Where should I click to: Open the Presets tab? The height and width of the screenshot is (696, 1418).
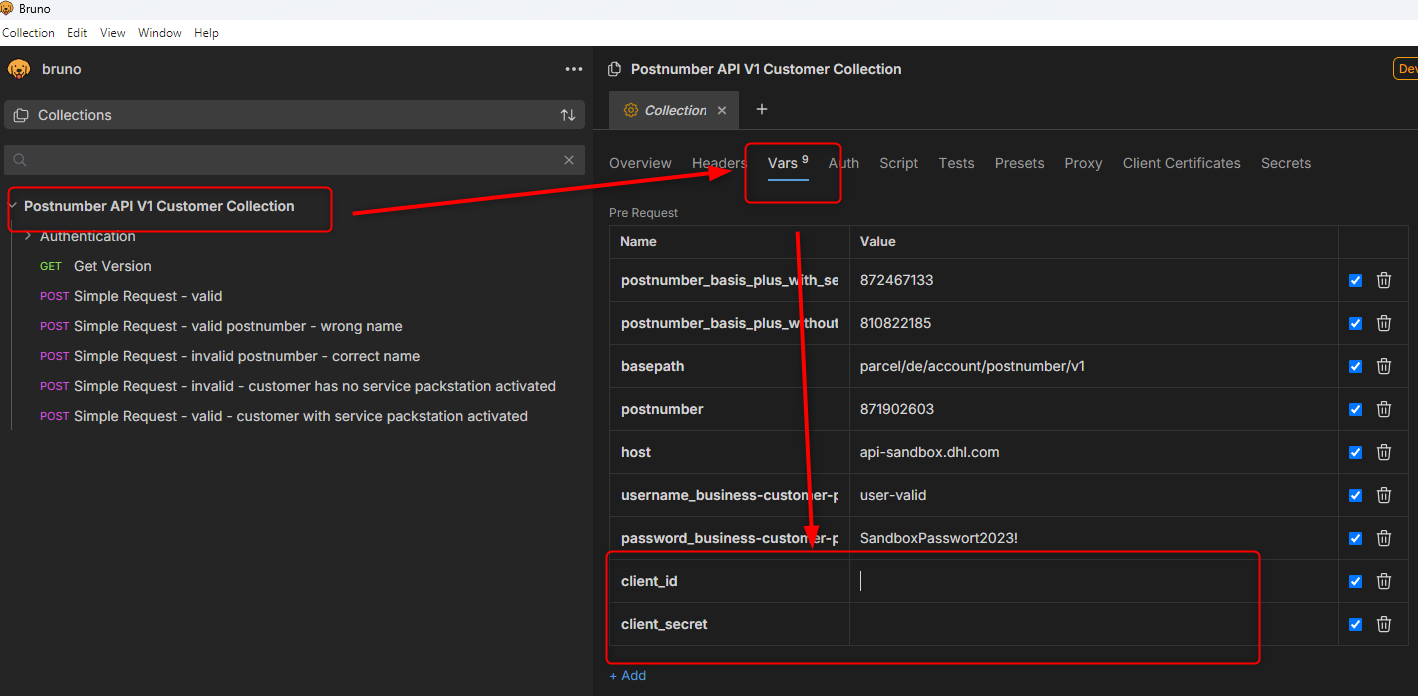pos(1019,163)
